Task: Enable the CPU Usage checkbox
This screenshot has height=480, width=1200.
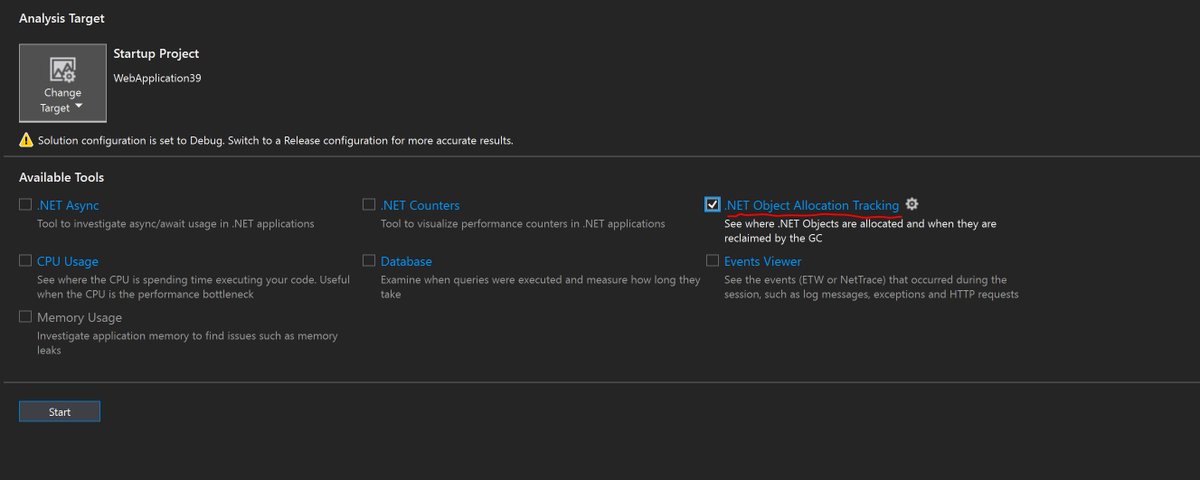Action: click(x=25, y=261)
